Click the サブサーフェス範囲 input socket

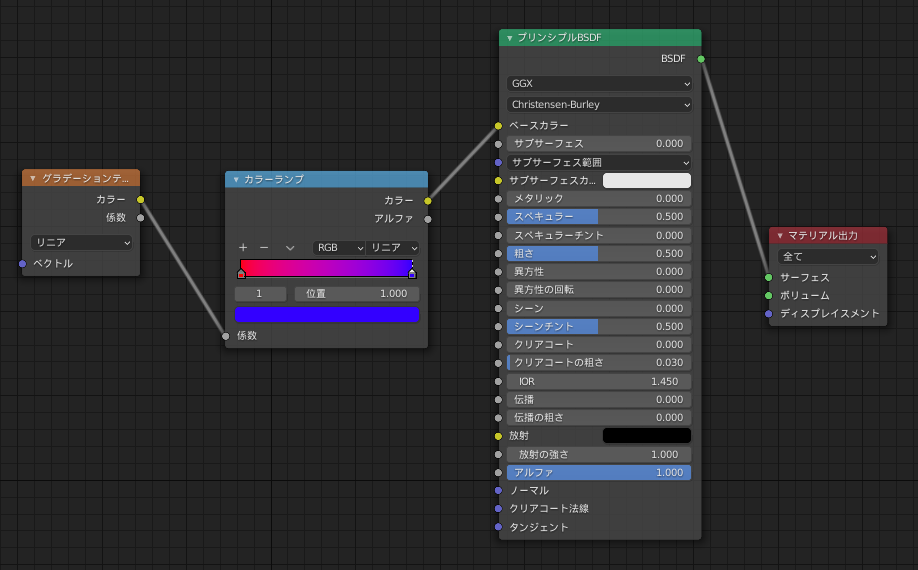click(498, 162)
